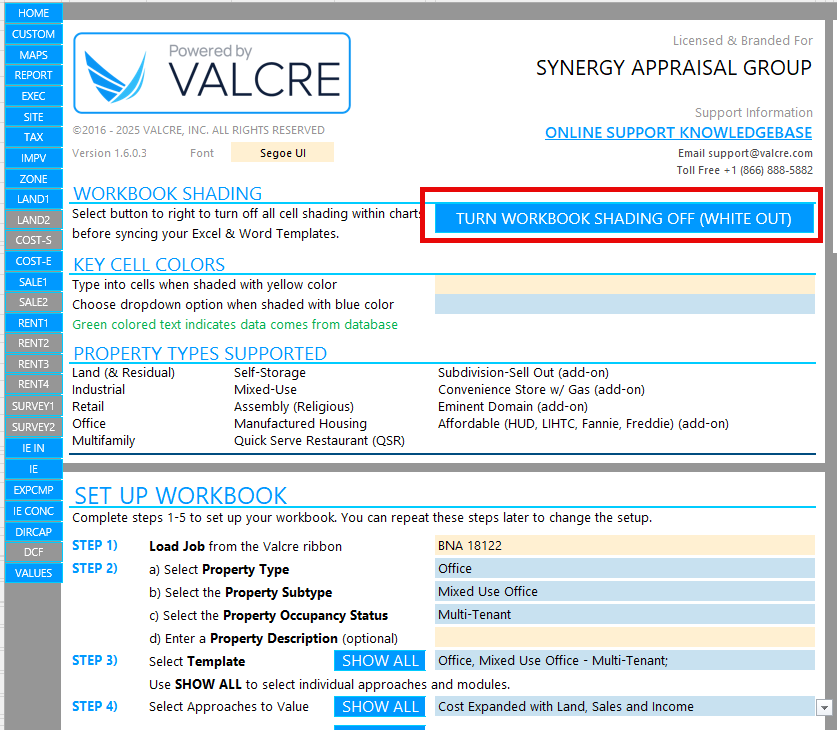Open the COST-S sheet button
Viewport: 837px width, 730px height.
34,240
